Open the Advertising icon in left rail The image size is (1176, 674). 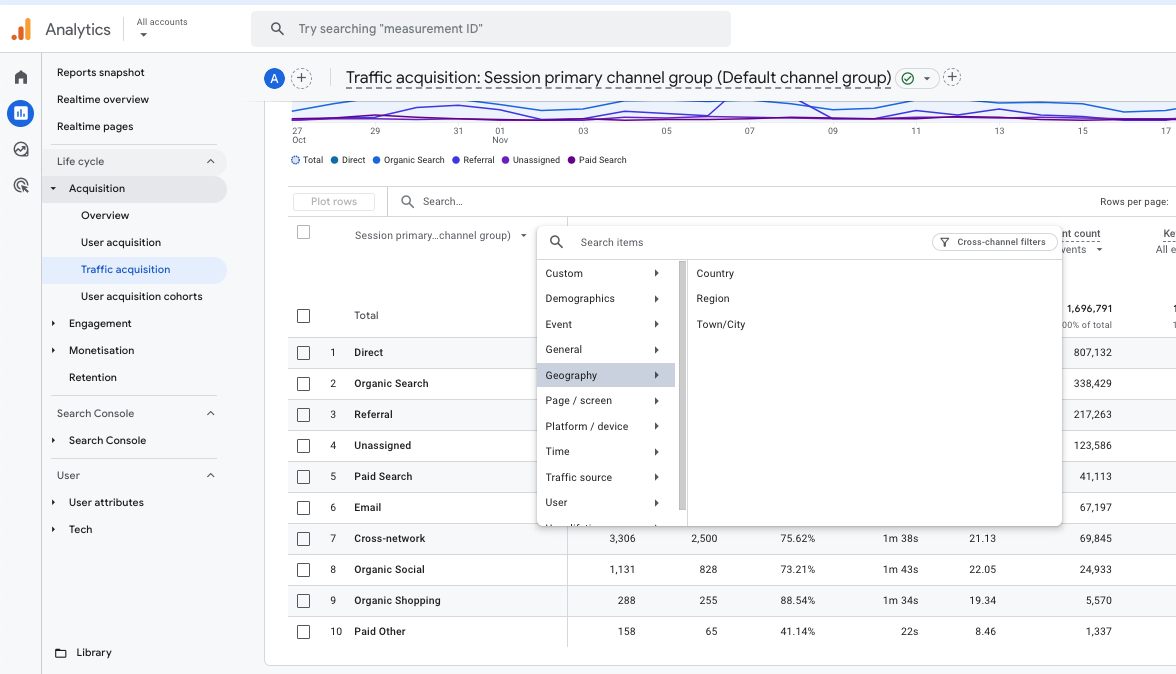21,185
